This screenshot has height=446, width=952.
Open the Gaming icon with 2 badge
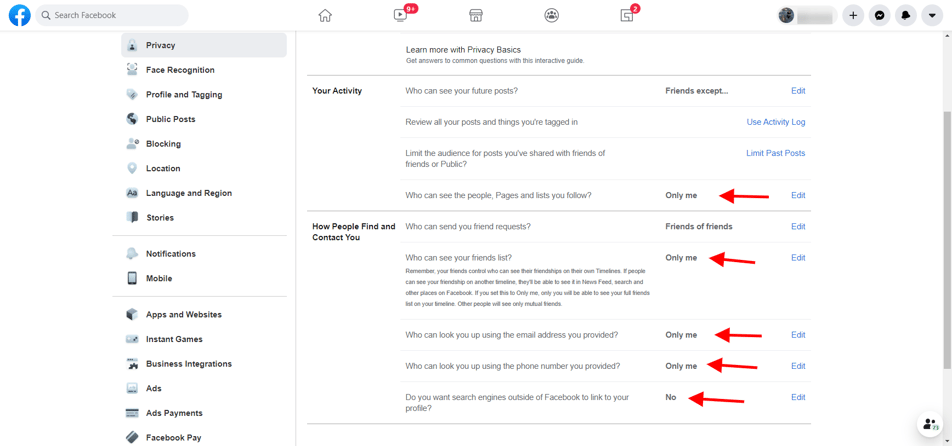click(x=627, y=16)
